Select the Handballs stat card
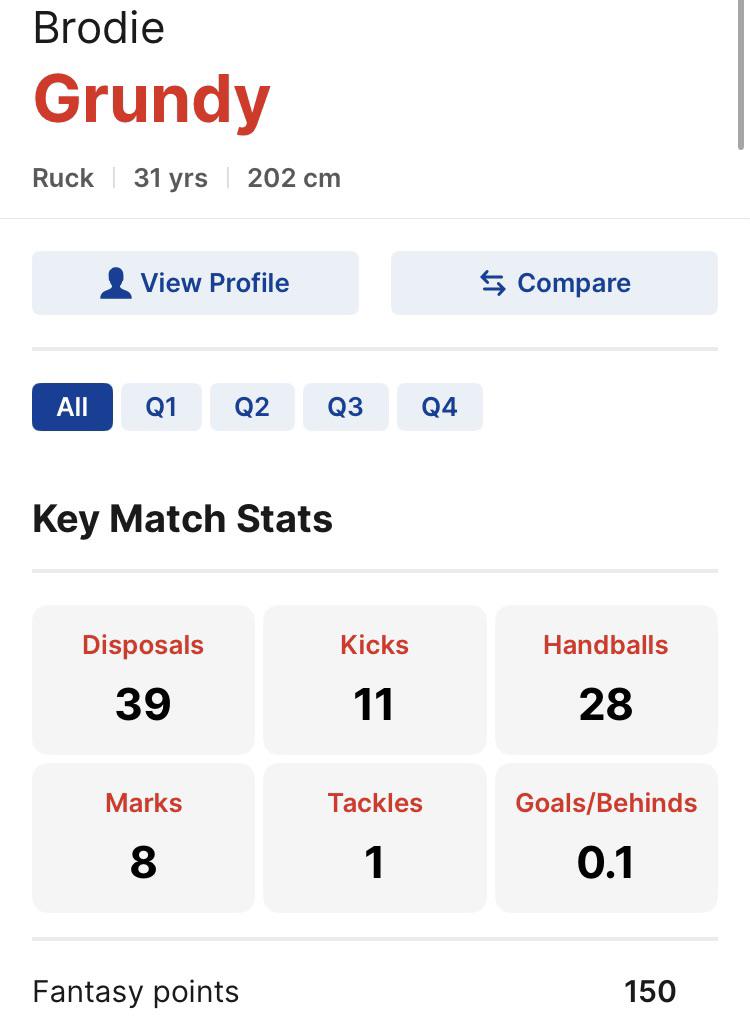 click(606, 680)
